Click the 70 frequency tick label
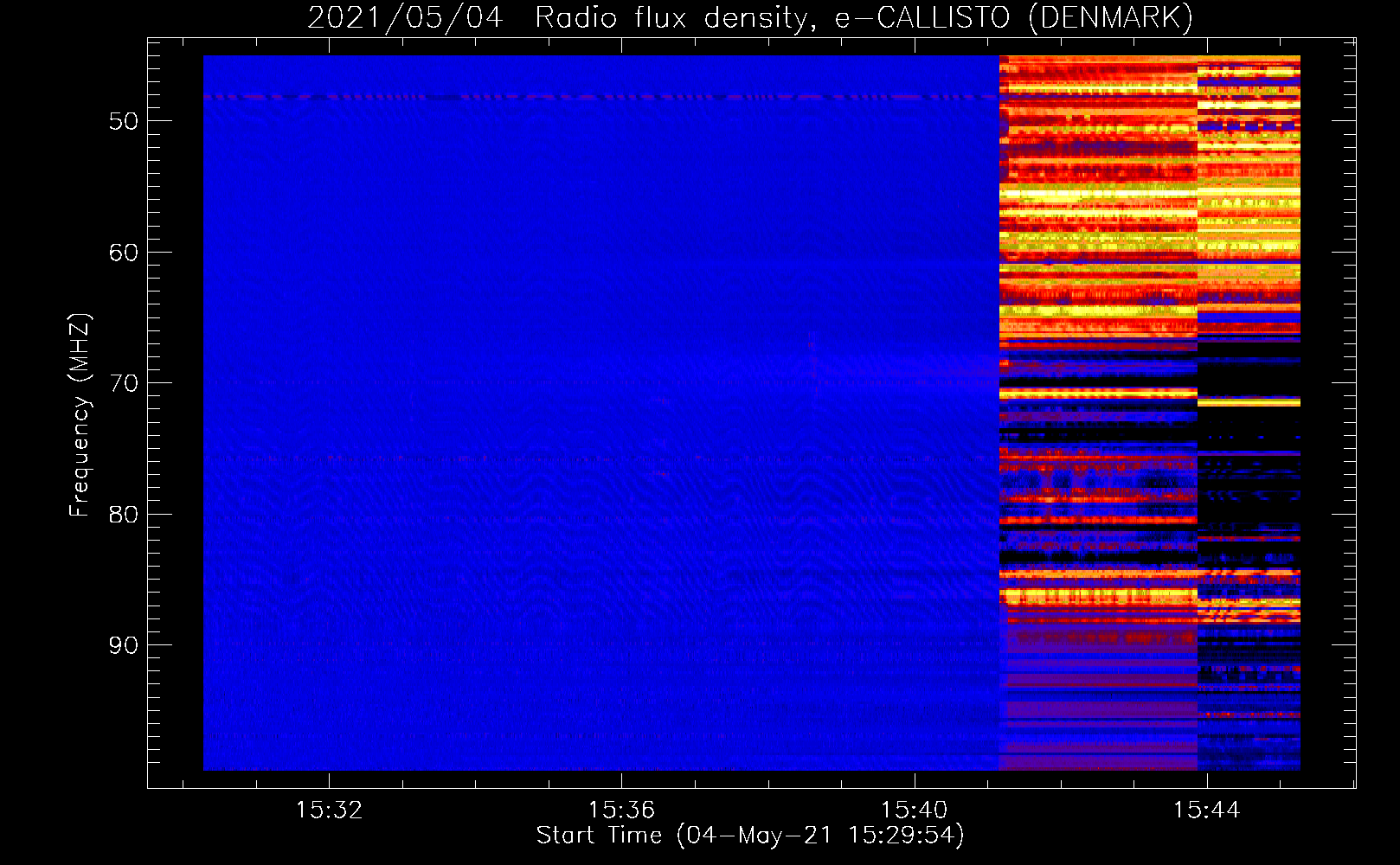Viewport: 1400px width, 865px height. [124, 383]
